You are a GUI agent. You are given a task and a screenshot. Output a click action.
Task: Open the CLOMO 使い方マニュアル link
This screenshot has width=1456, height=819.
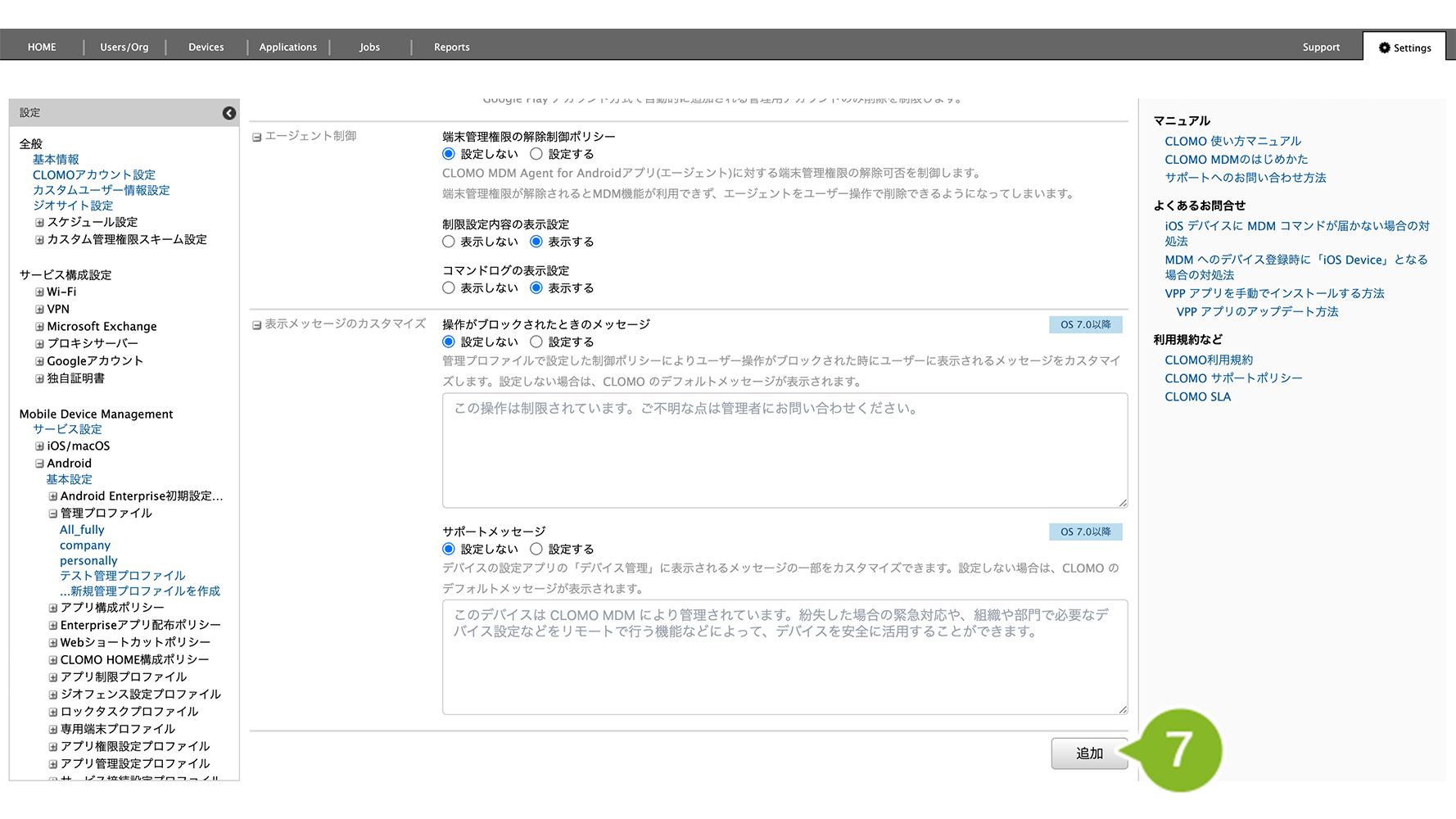coord(1232,142)
